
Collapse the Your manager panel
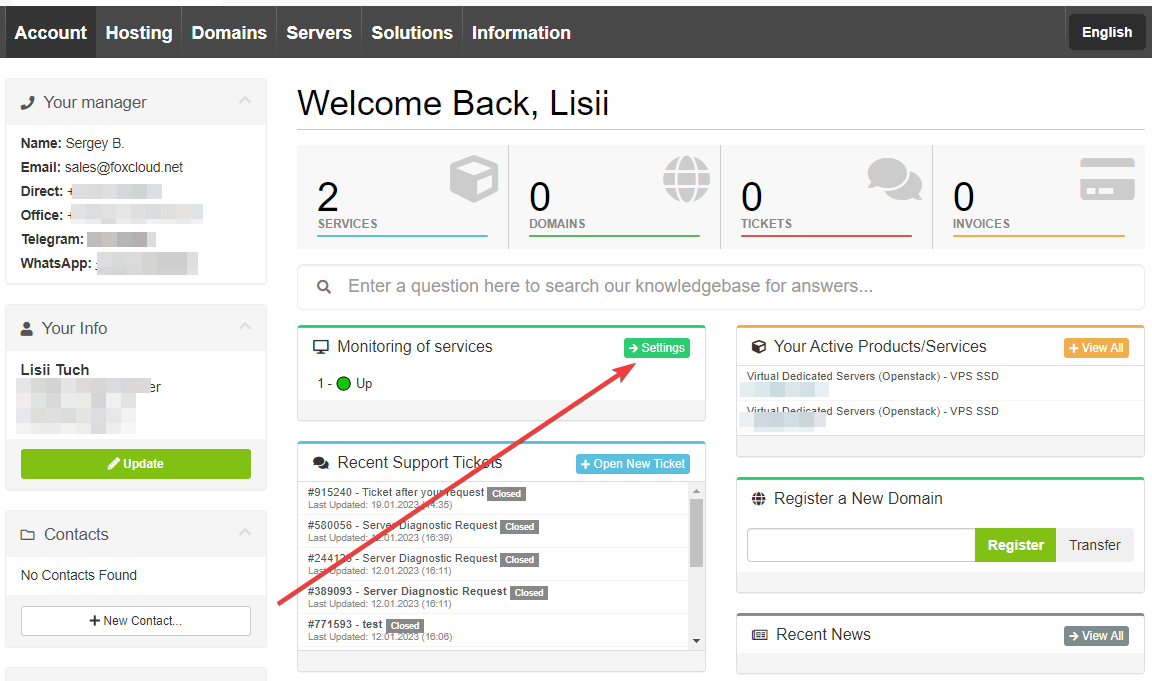click(245, 102)
